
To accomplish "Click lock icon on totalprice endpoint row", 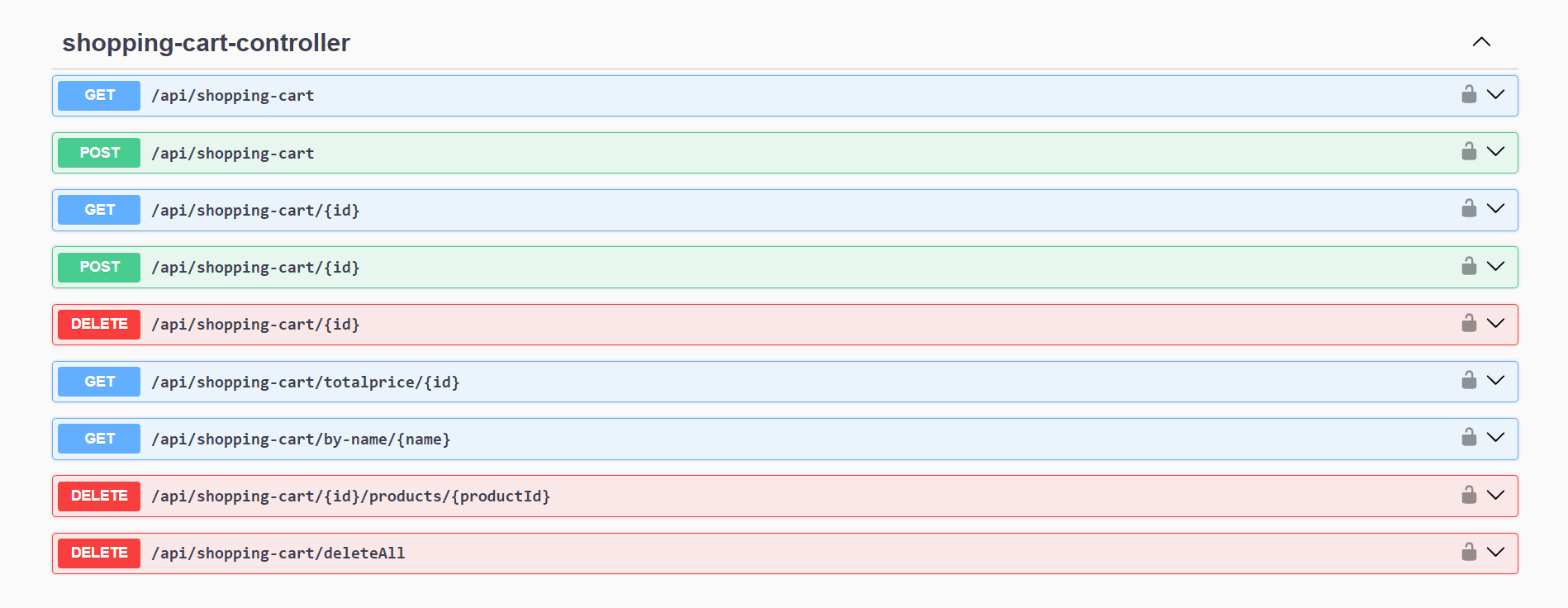I will [x=1468, y=380].
